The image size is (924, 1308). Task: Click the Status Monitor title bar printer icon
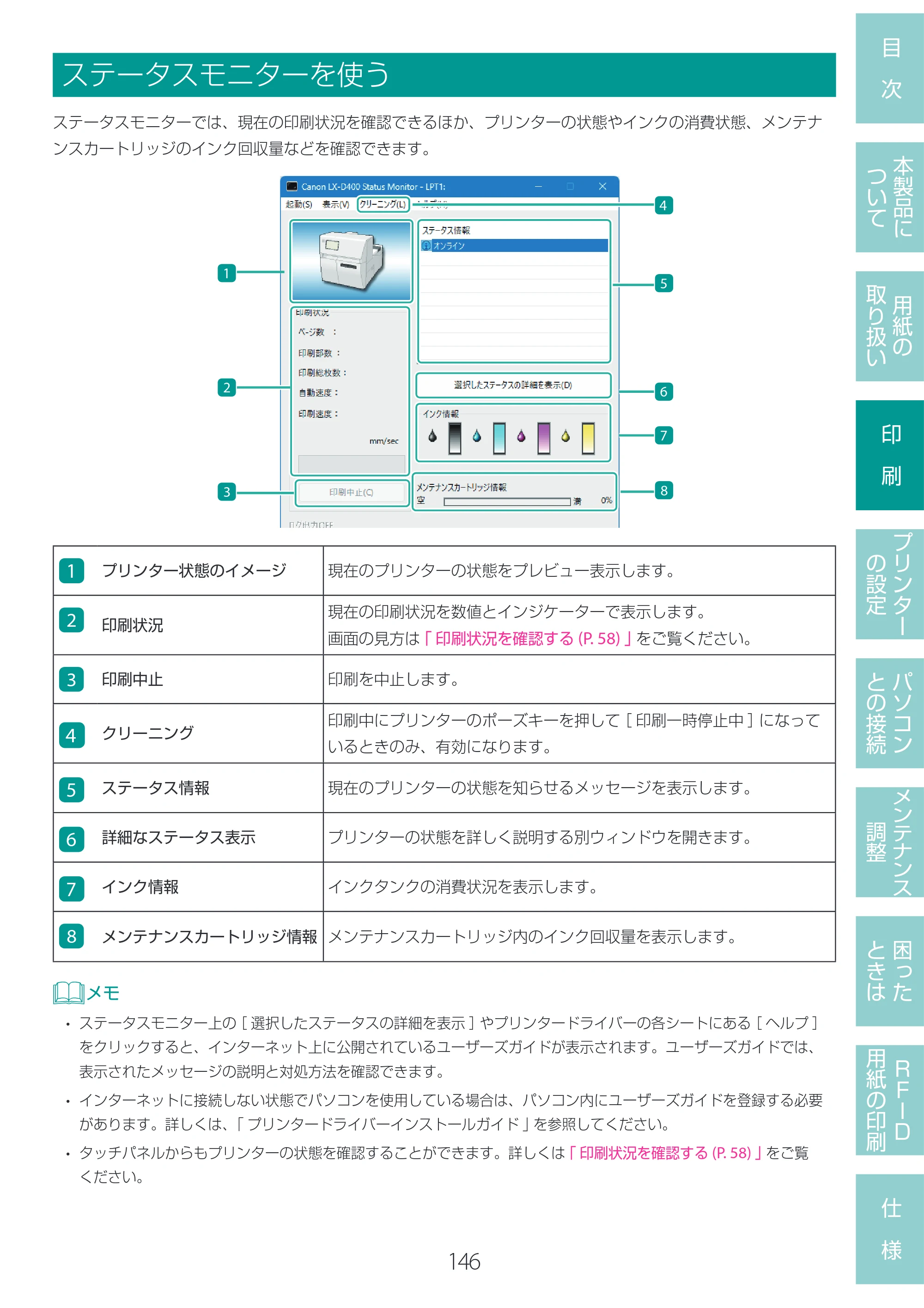tap(292, 186)
